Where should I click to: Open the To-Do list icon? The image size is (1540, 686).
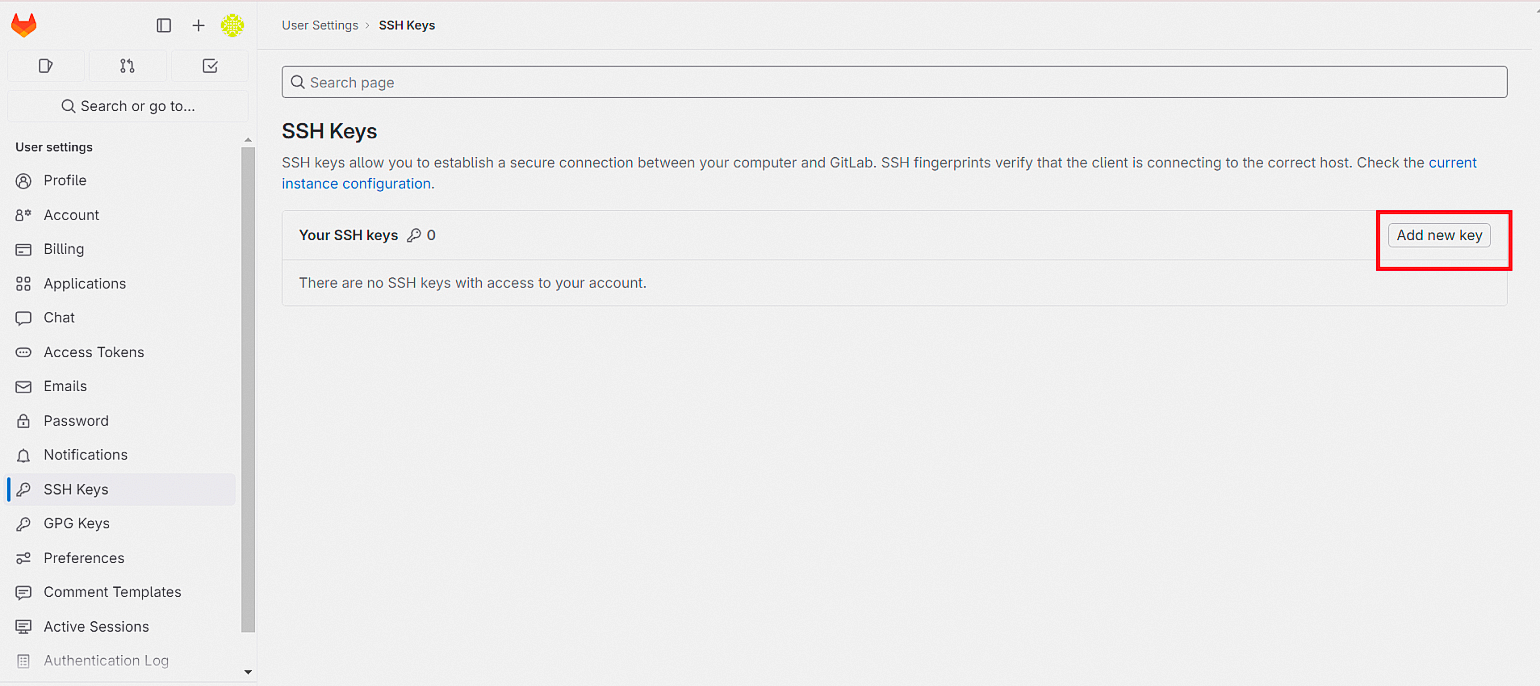210,66
